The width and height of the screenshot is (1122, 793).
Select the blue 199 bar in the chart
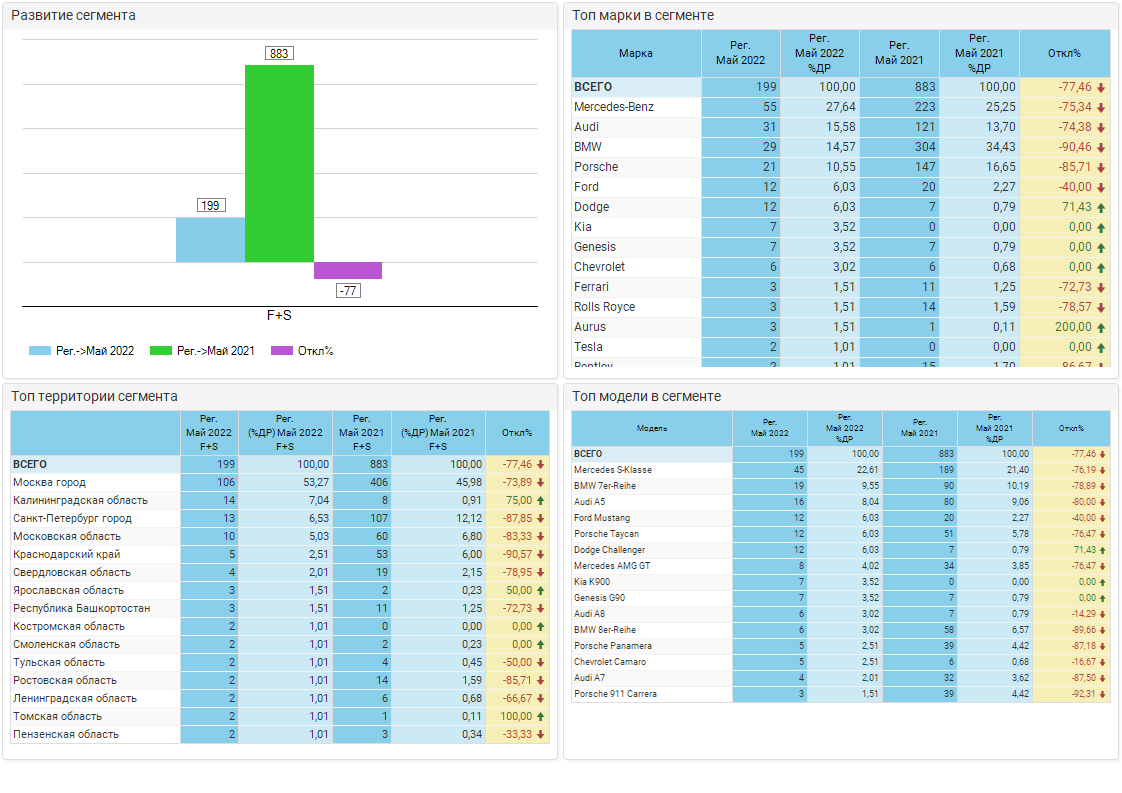tap(210, 240)
